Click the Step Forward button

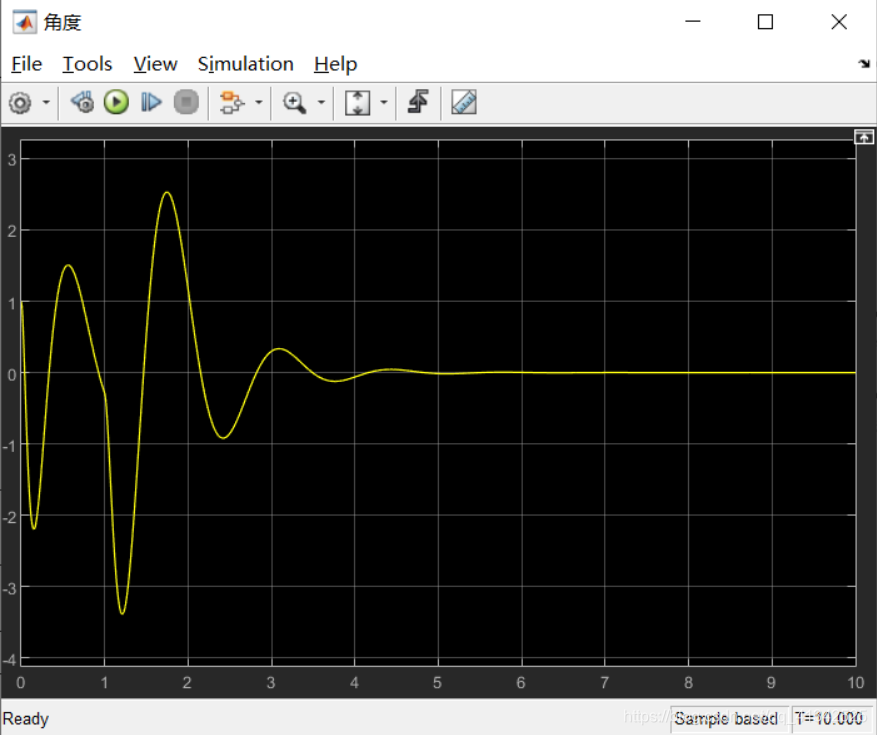pos(151,103)
